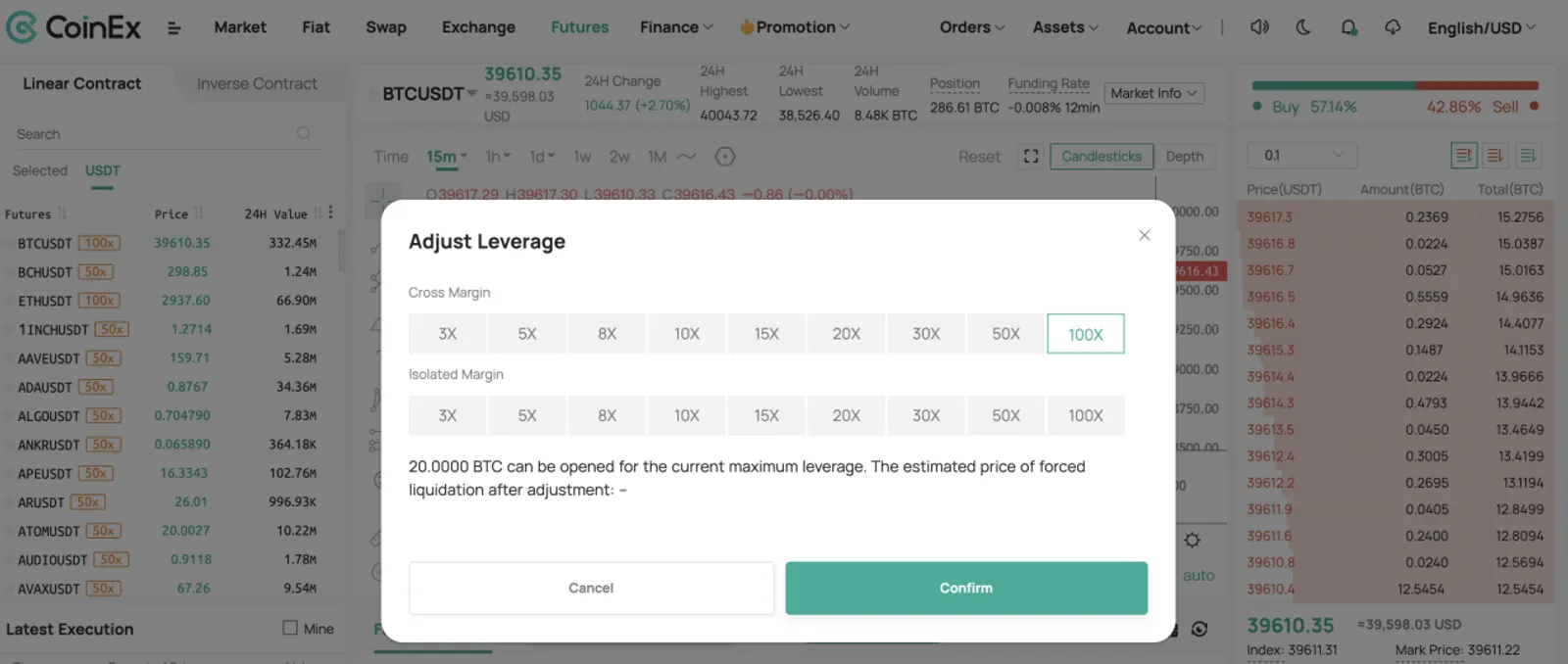This screenshot has height=664, width=1568.
Task: Click the sound speaker icon
Action: [1259, 27]
